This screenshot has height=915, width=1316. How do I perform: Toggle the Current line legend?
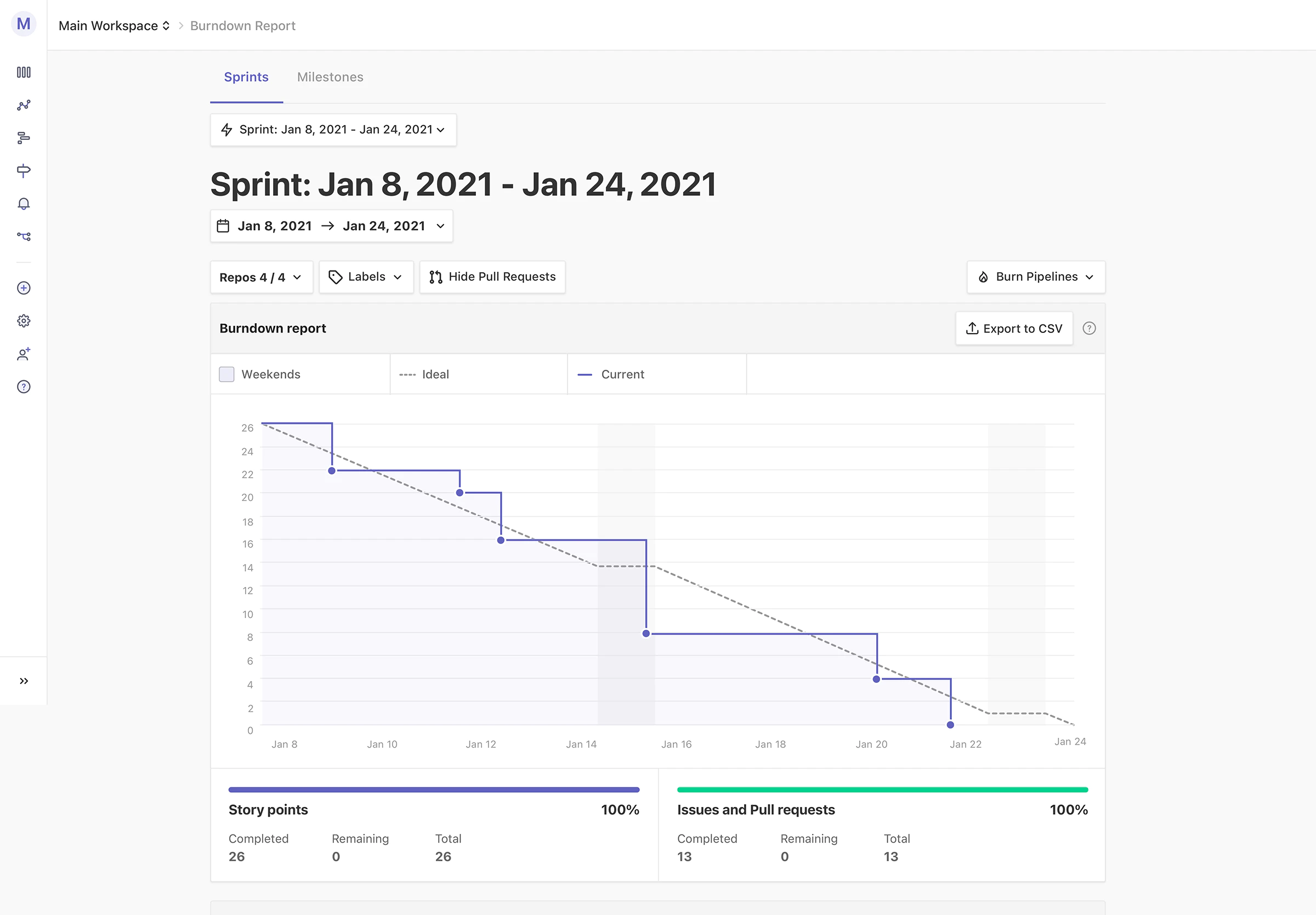pyautogui.click(x=611, y=374)
